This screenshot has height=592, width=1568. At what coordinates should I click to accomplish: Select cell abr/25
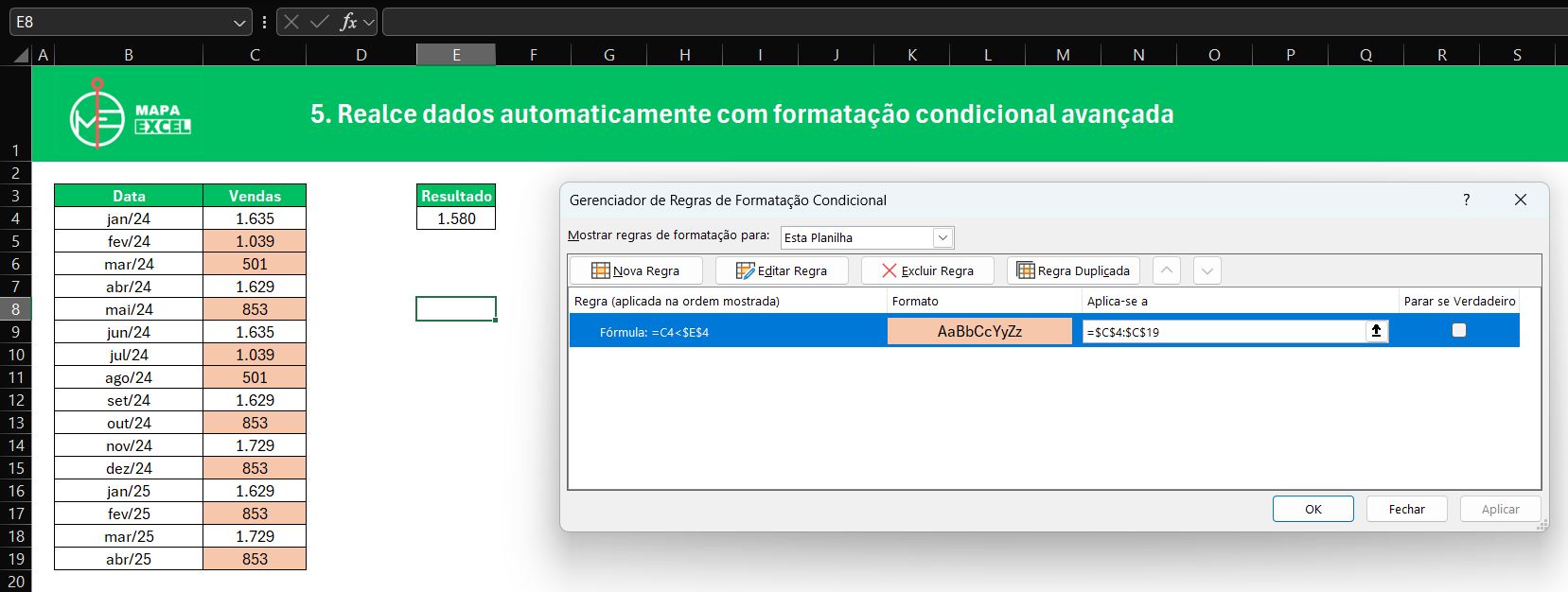click(x=129, y=559)
